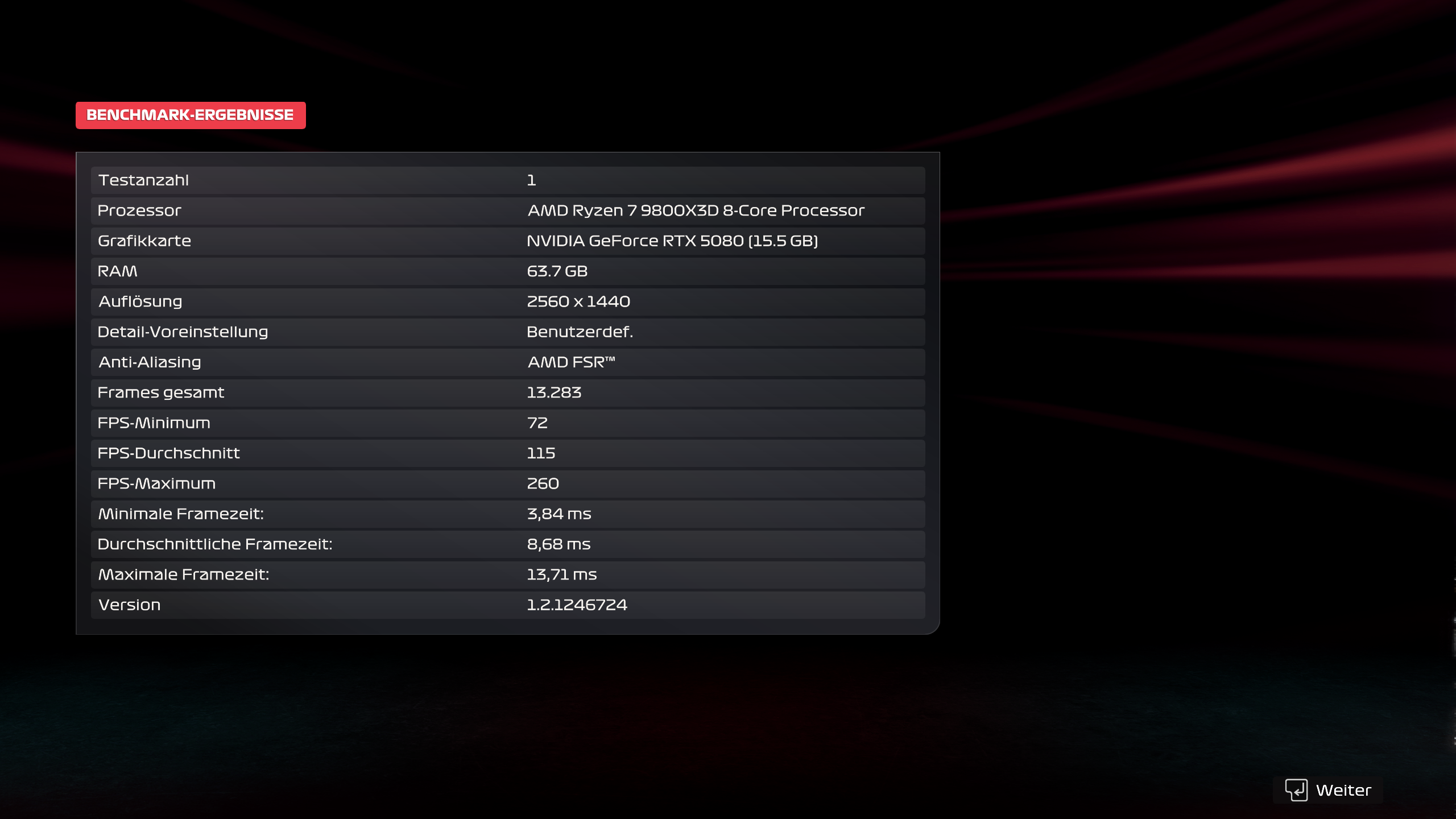Click the FPS-Maximum value 260
Viewport: 1456px width, 819px height.
(x=543, y=483)
